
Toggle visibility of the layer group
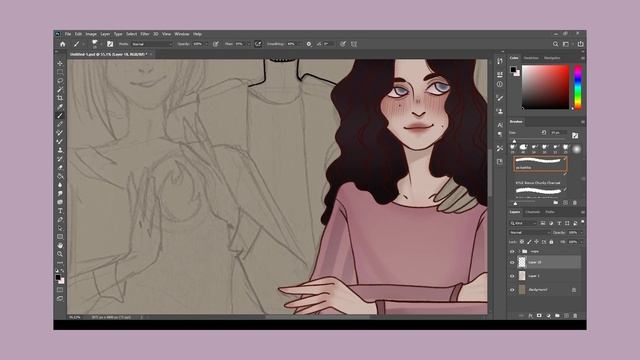512,251
